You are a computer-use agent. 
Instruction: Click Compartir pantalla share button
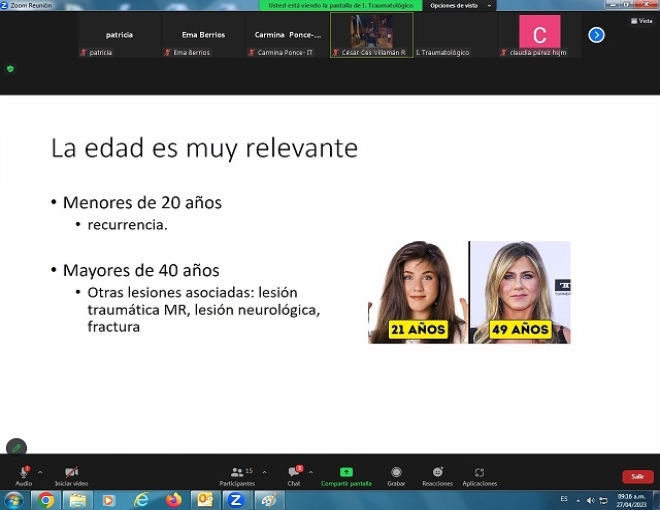346,475
